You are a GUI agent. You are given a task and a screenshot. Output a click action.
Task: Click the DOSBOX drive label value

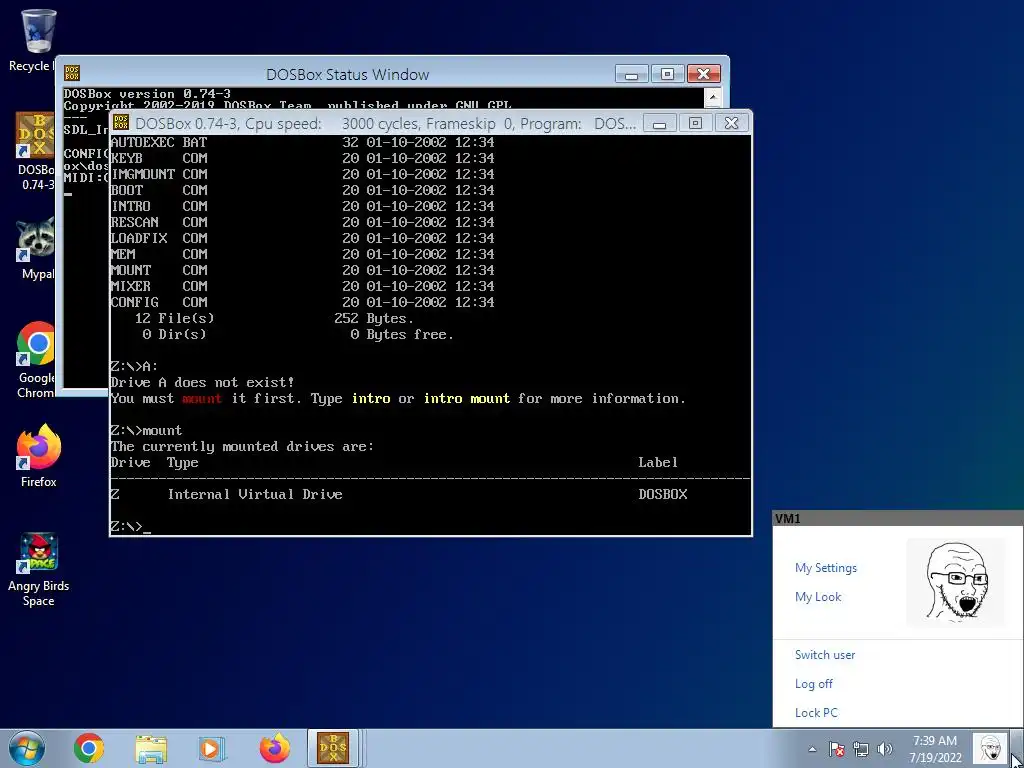(663, 494)
